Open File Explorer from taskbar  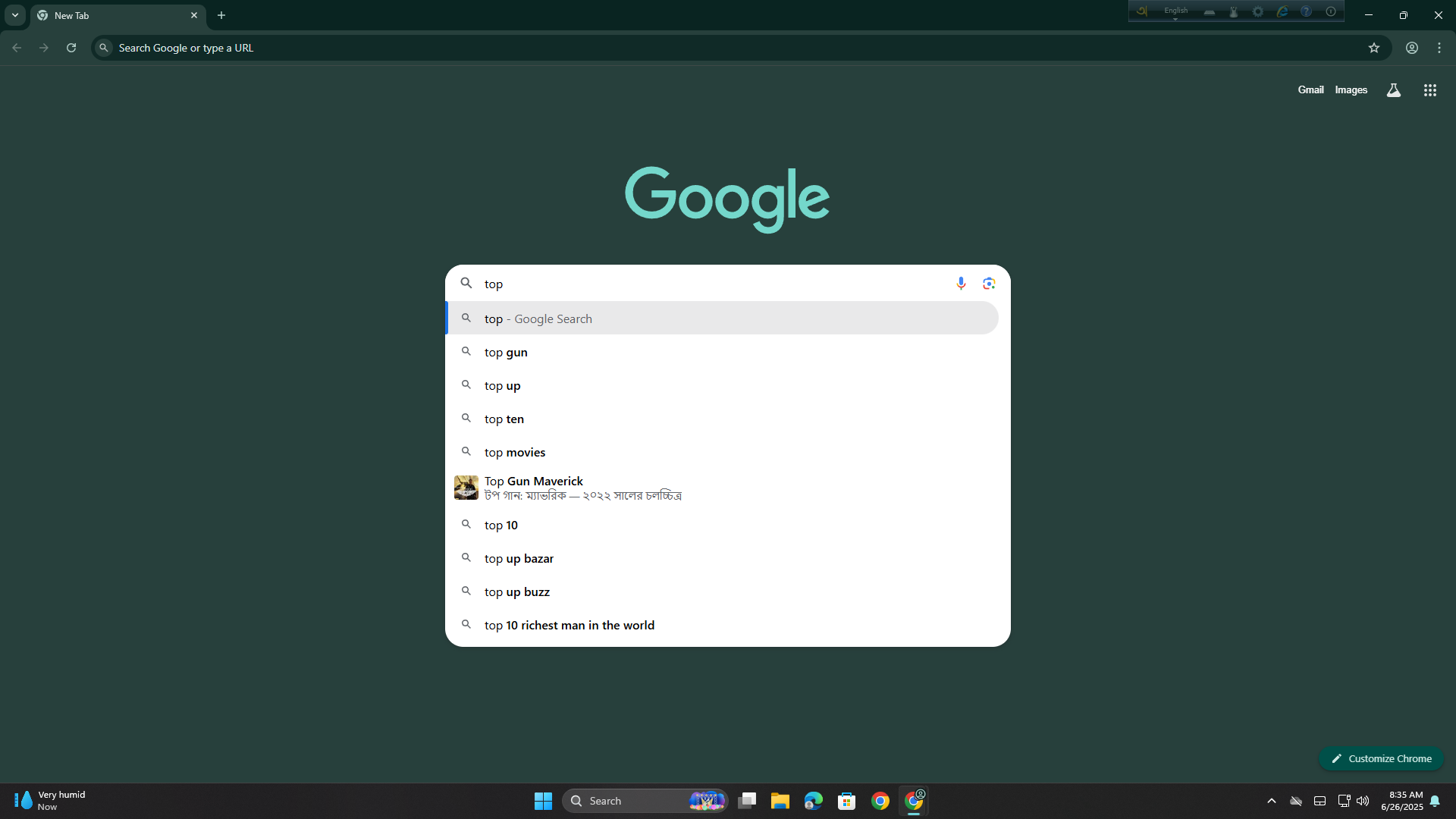pyautogui.click(x=780, y=801)
